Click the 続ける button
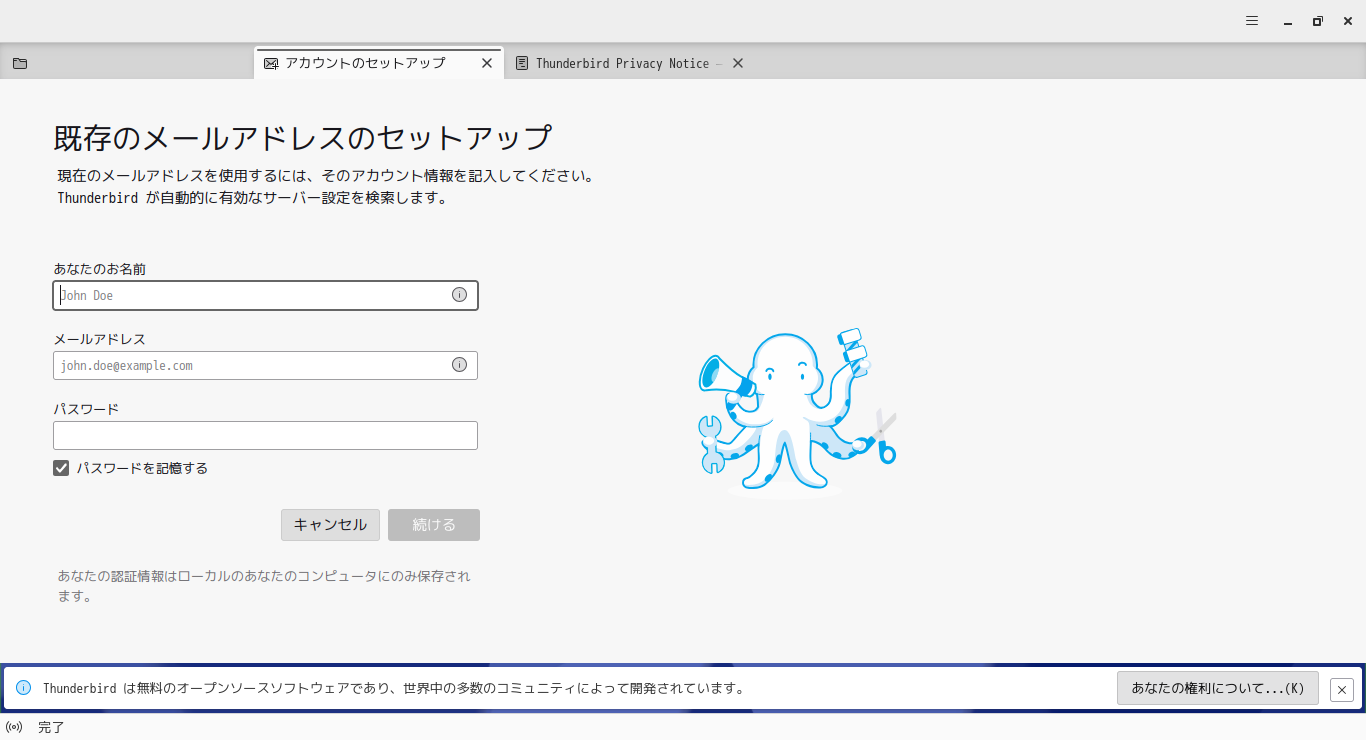Screen dimensions: 1366x740 pos(434,525)
